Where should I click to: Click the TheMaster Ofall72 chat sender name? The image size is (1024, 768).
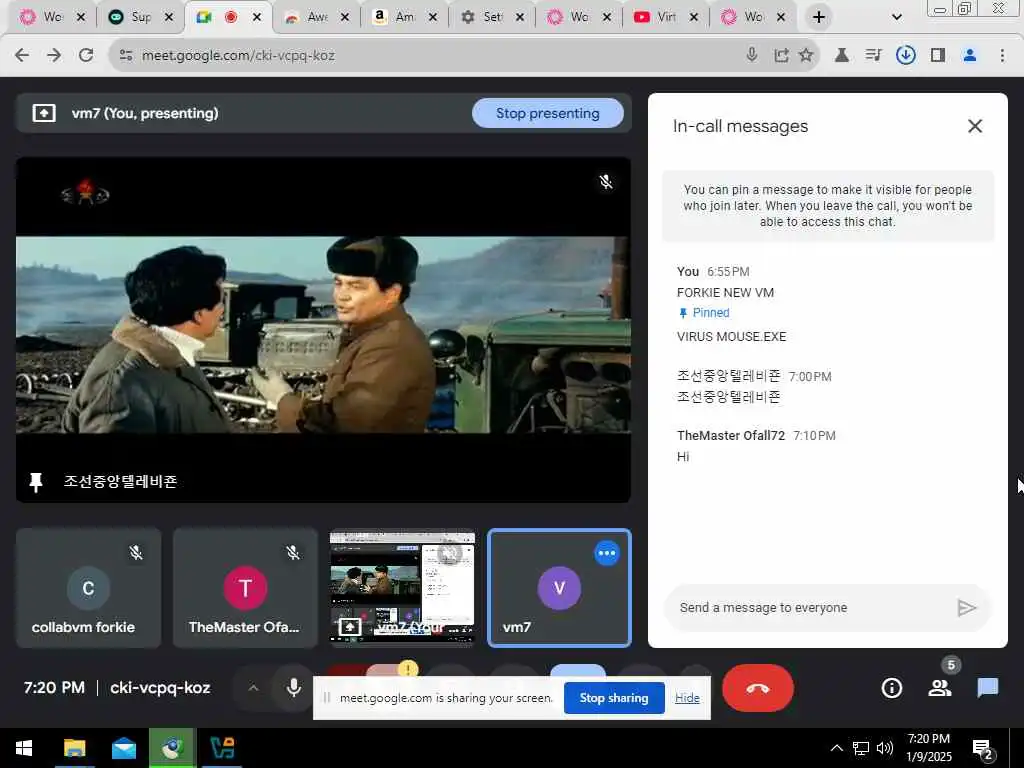click(x=731, y=436)
